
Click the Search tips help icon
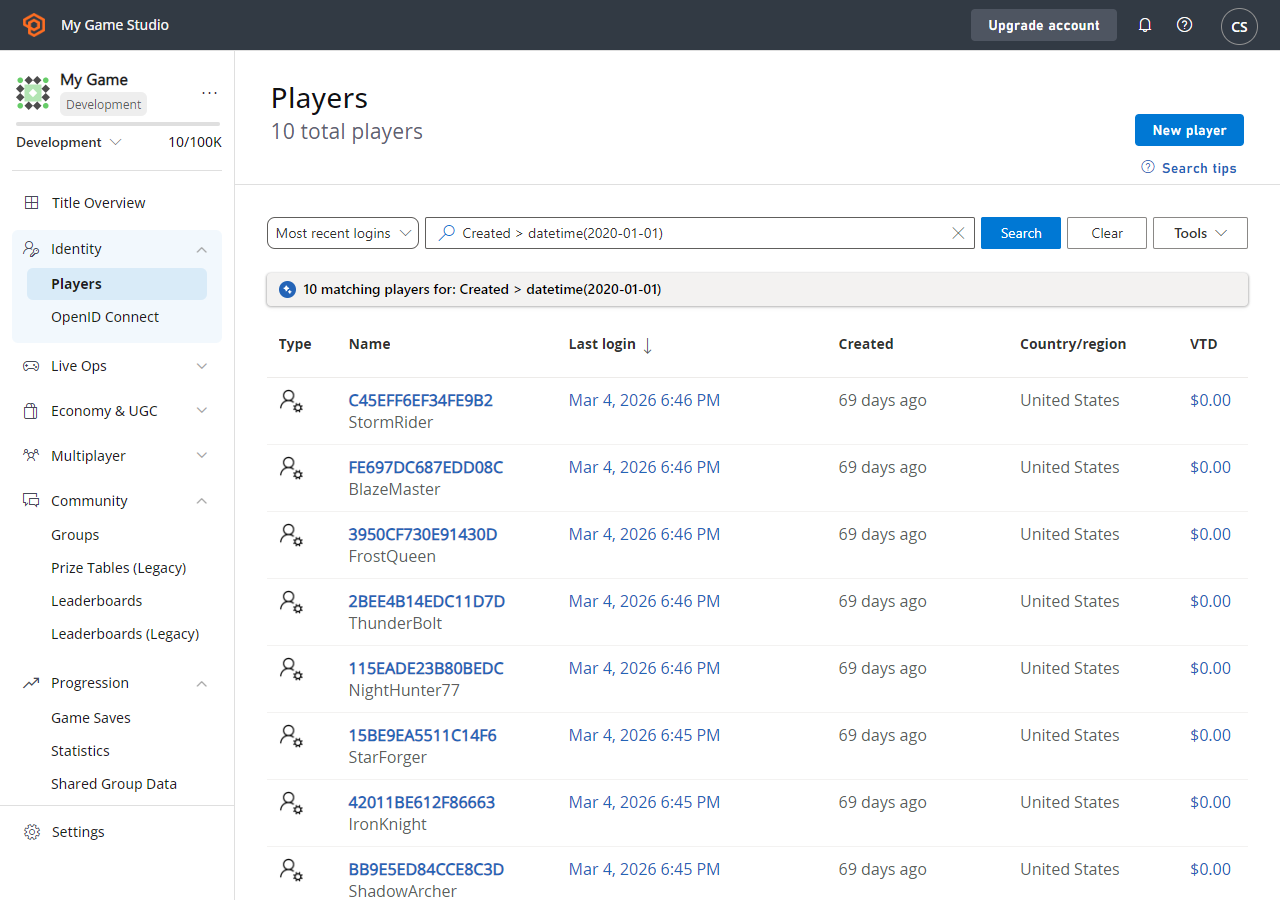1148,167
